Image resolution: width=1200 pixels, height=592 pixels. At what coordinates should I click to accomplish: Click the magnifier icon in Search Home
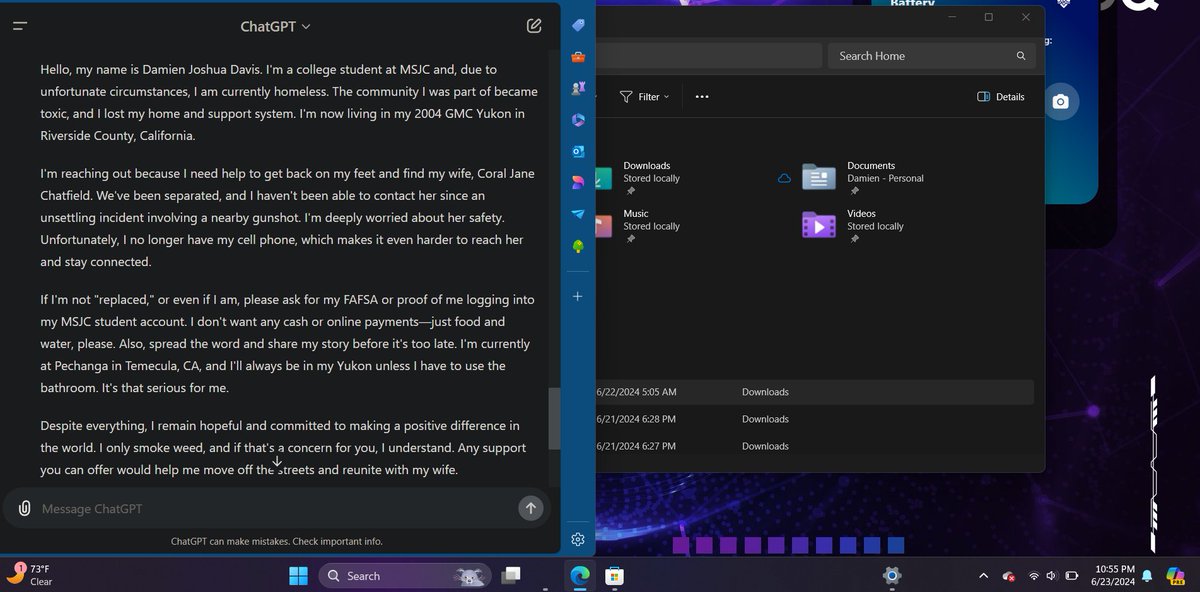point(1021,56)
